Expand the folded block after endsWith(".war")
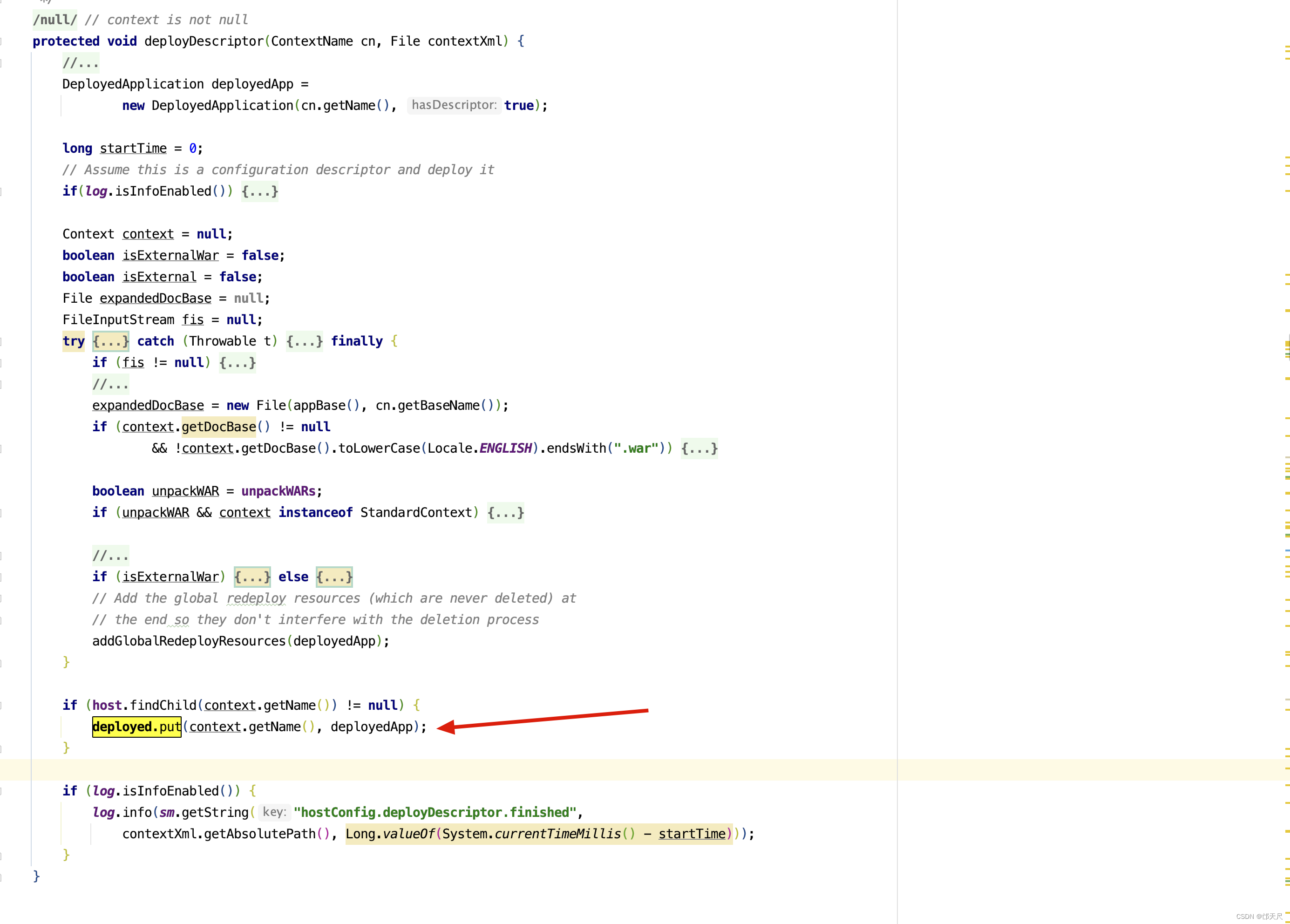The width and height of the screenshot is (1290, 924). [699, 448]
